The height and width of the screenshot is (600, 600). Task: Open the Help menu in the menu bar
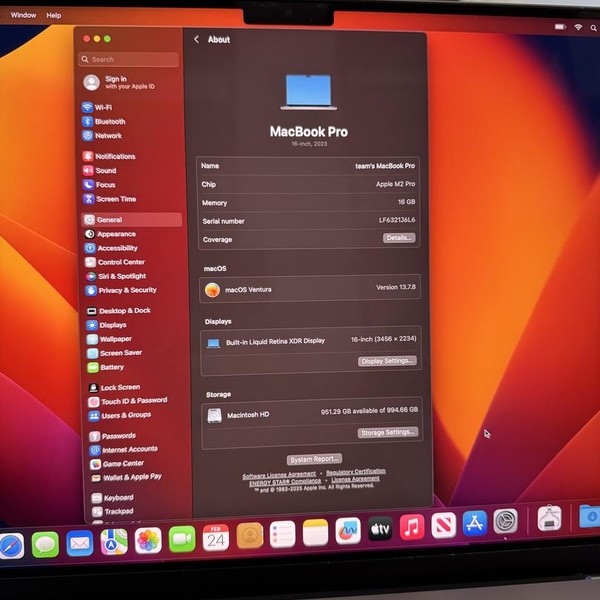pyautogui.click(x=54, y=15)
